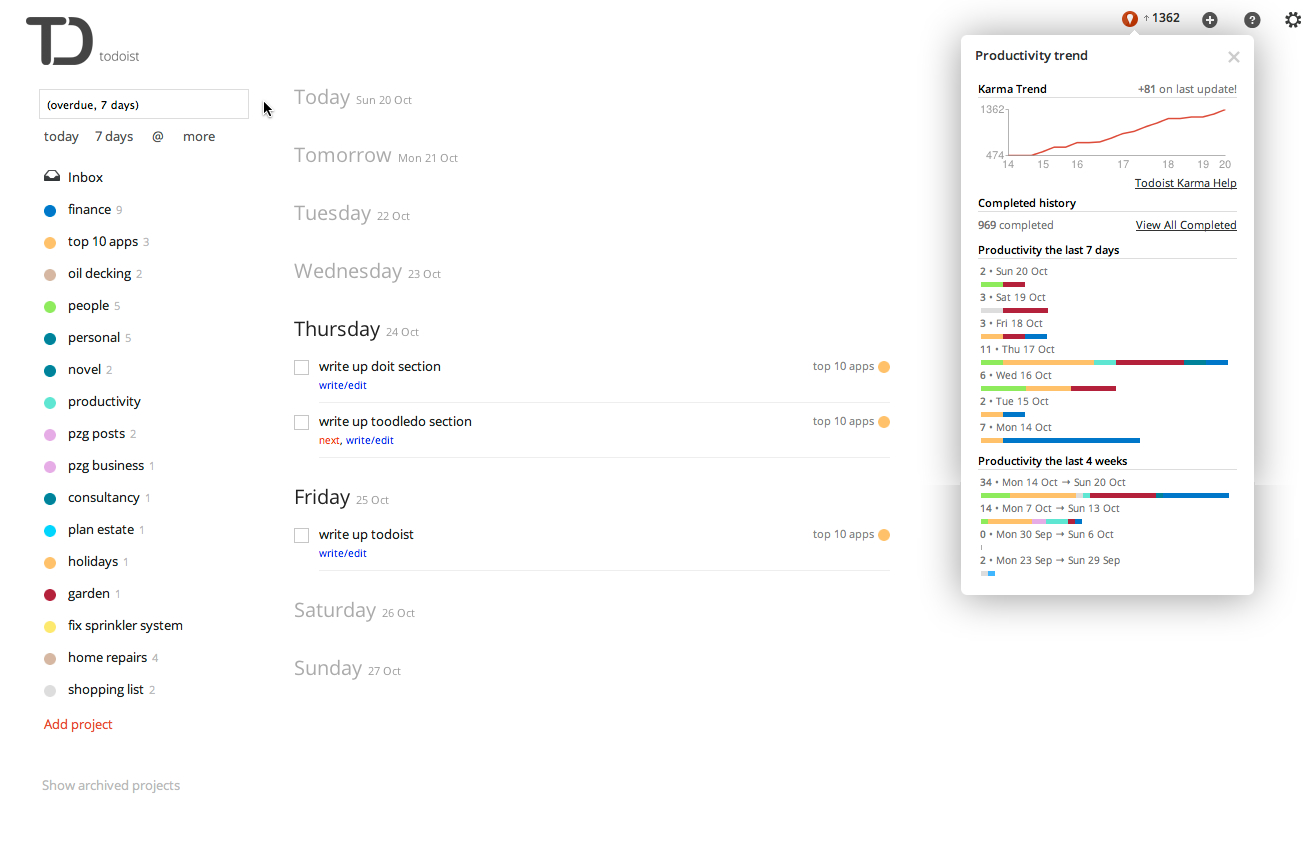
Task: Click the Karma flame icon
Action: (x=1129, y=19)
